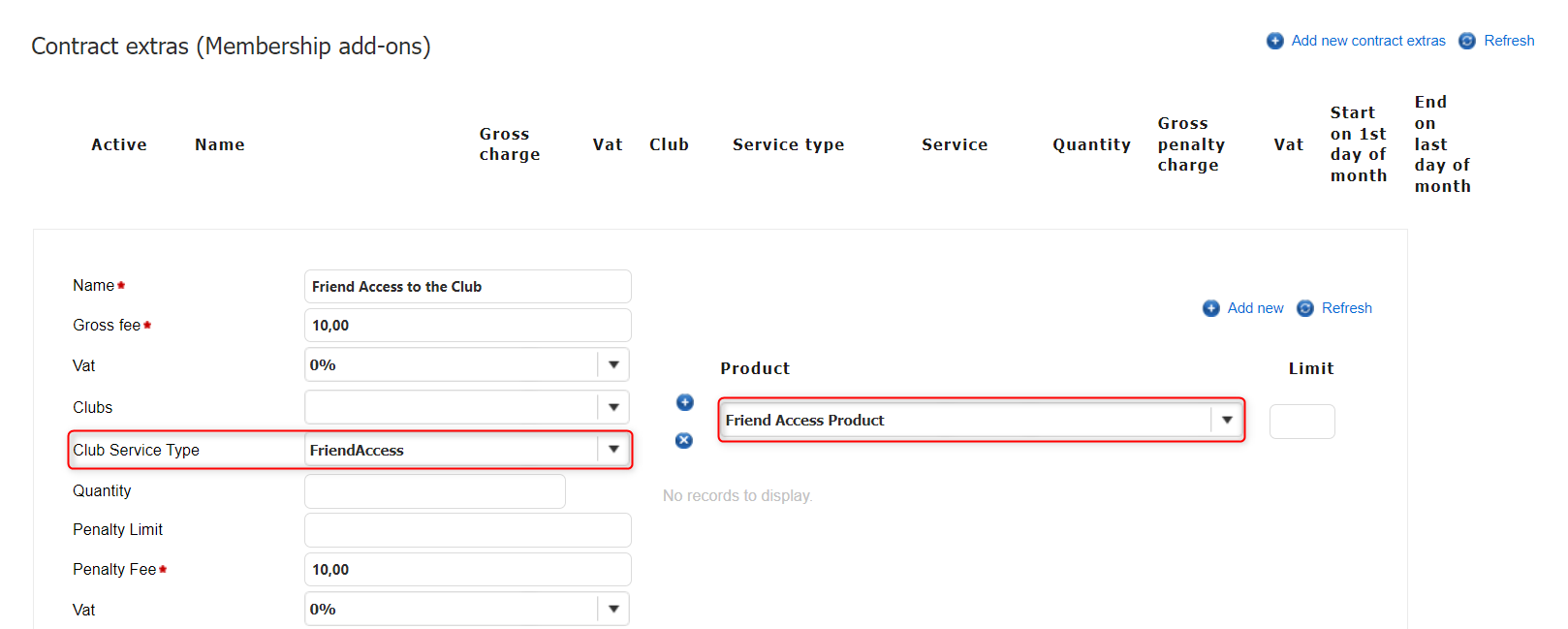
Task: Open the first Vat dropdown under Gross fee
Action: [x=613, y=365]
